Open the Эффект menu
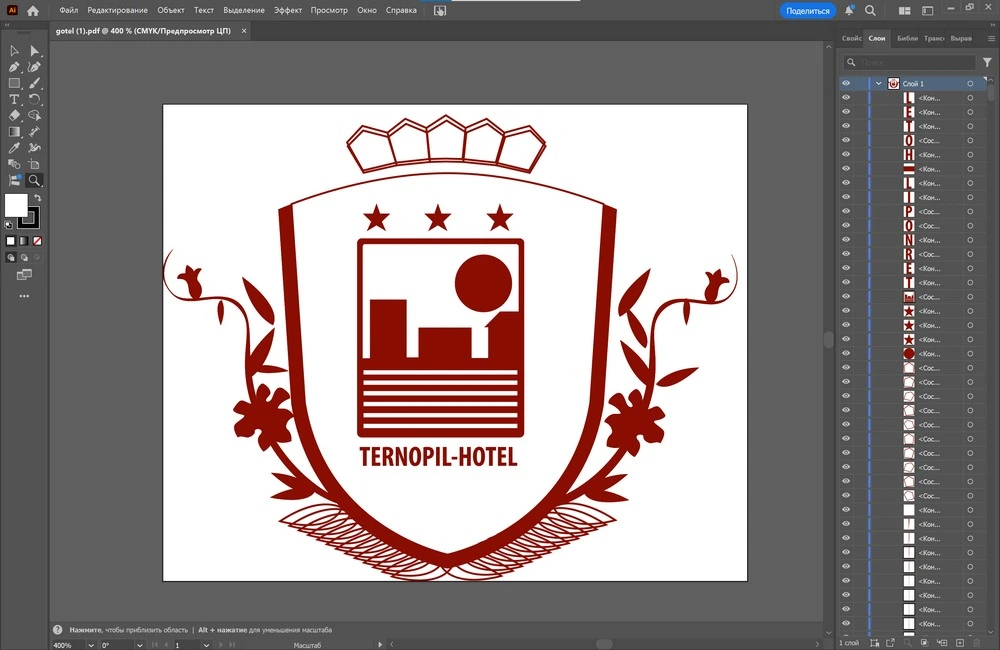The width and height of the screenshot is (1000, 650). click(x=288, y=10)
